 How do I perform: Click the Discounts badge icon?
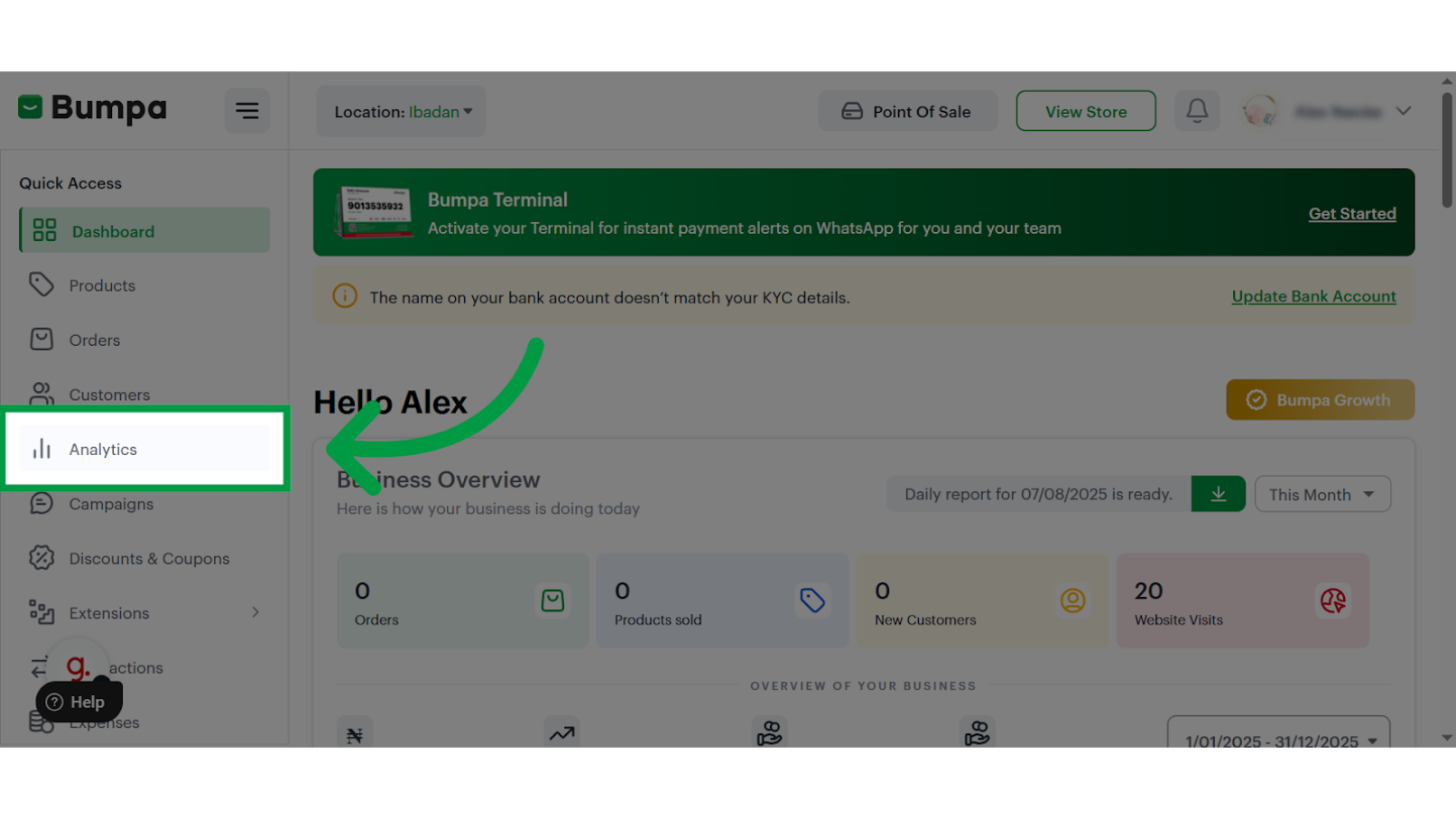point(42,558)
